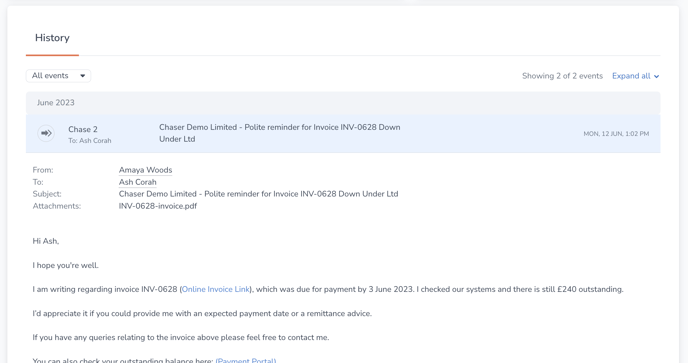Image resolution: width=688 pixels, height=363 pixels.
Task: Click the Showing 2 of 2 events text
Action: tap(563, 76)
